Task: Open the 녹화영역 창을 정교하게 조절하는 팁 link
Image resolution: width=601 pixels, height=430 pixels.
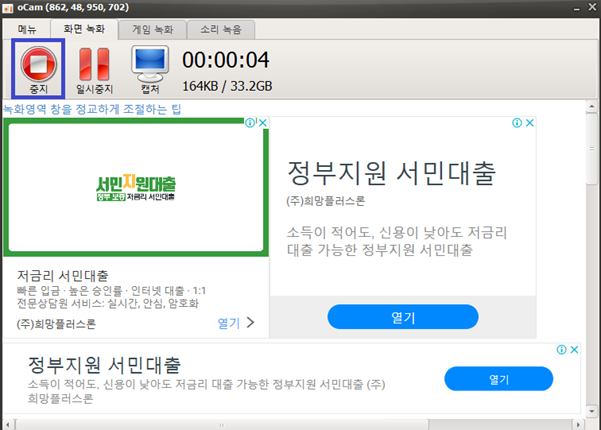Action: pos(92,109)
